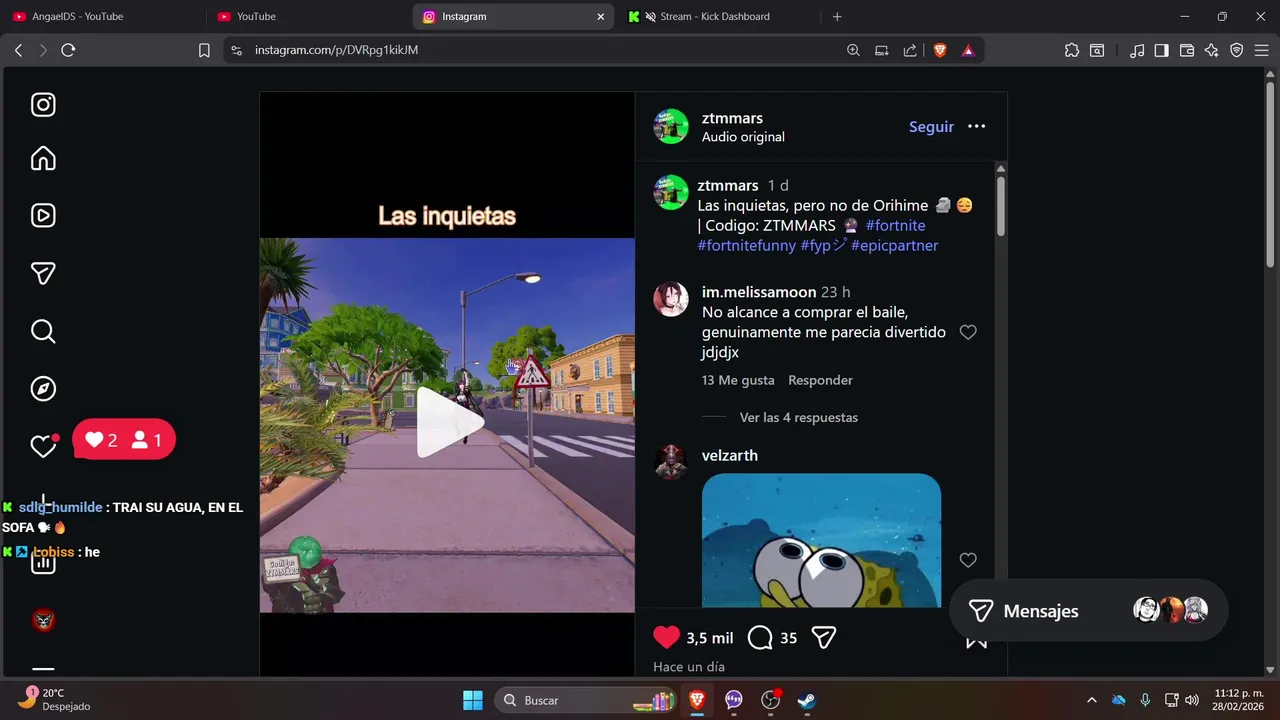Open the Reels icon in the sidebar

(x=43, y=215)
